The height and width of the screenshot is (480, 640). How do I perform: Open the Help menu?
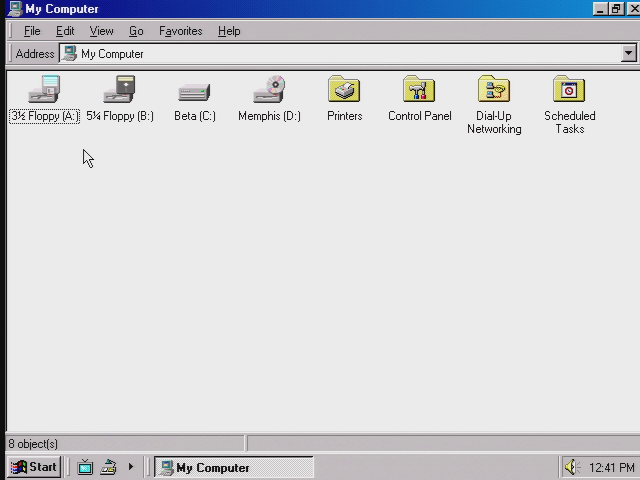[x=229, y=31]
